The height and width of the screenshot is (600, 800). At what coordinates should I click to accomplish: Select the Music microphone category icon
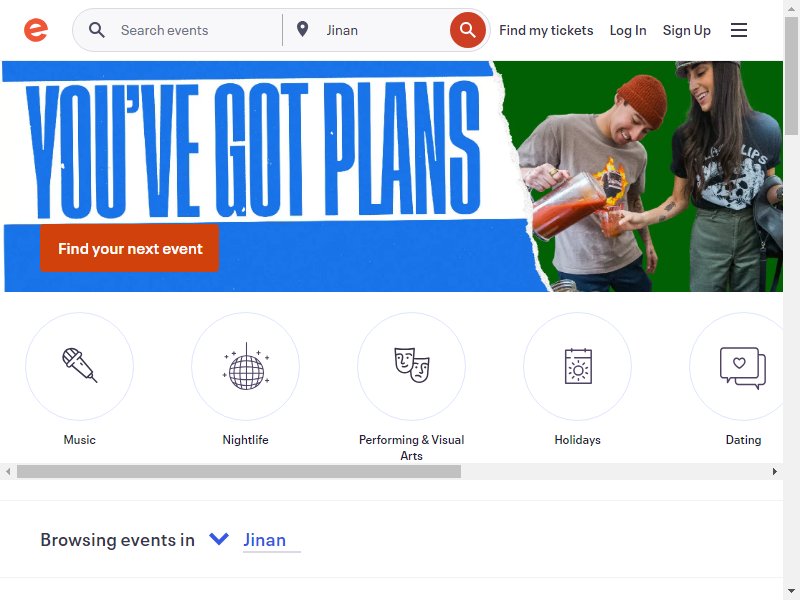[80, 366]
